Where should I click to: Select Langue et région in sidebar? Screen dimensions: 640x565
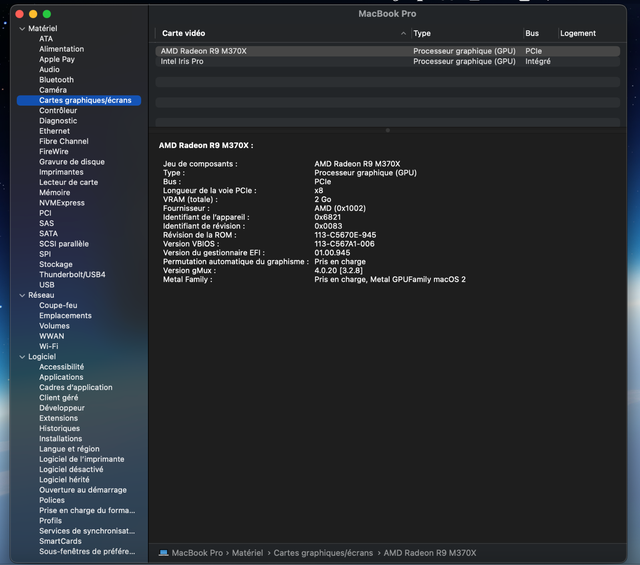click(69, 449)
